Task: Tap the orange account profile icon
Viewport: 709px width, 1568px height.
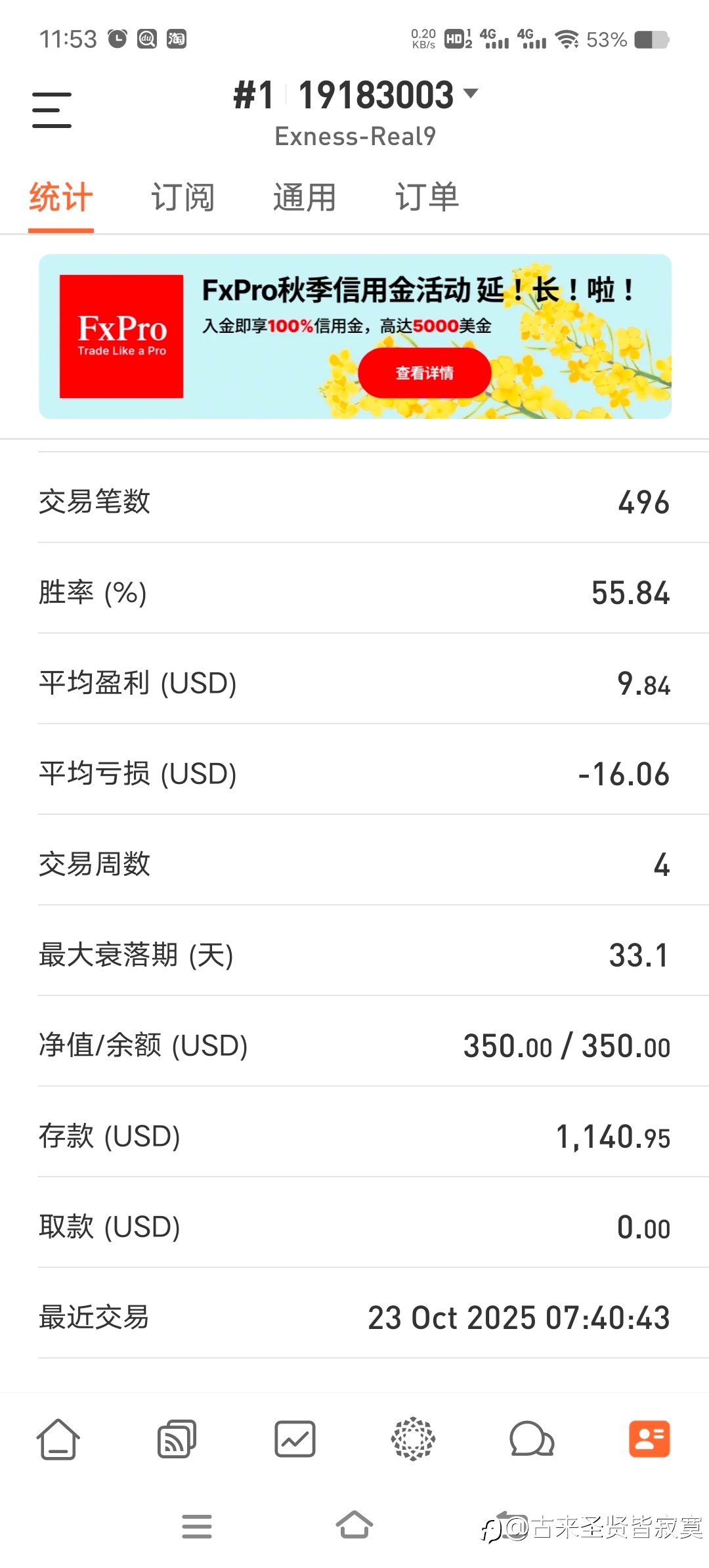Action: pyautogui.click(x=649, y=1439)
